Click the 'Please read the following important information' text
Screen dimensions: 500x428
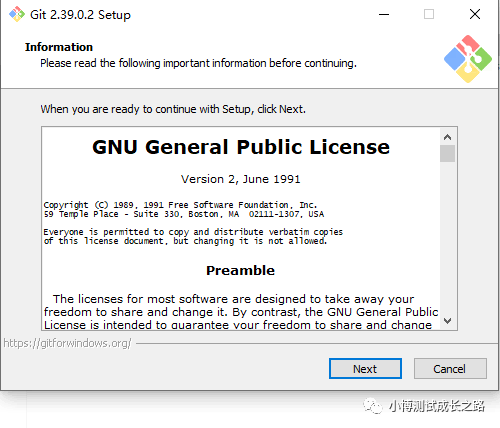(198, 63)
